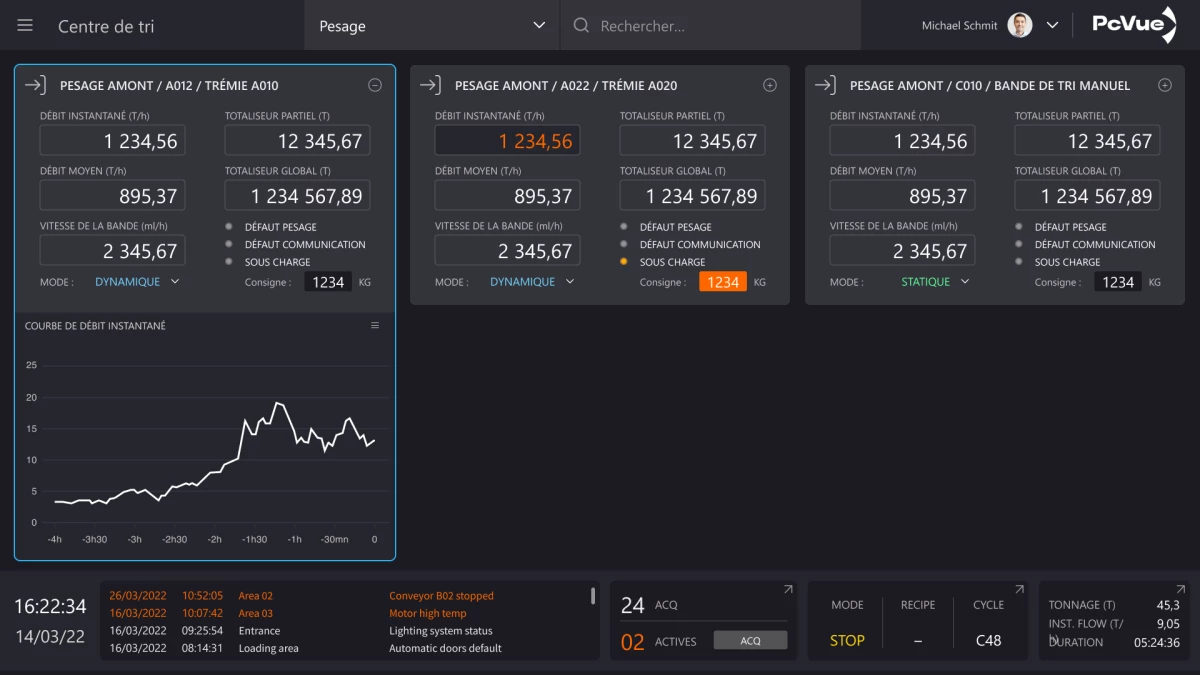
Task: Toggle Sous Charge indicator in Trémie A020
Action: (624, 262)
